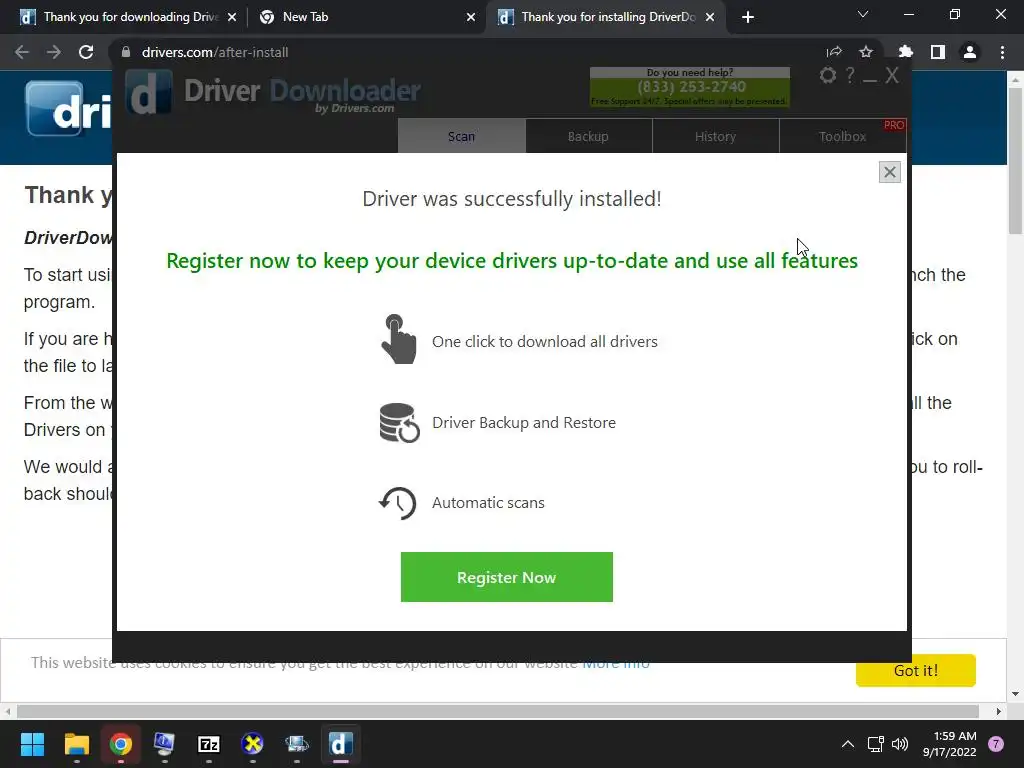This screenshot has height=768, width=1024.
Task: Open the Toolbox PRO tab
Action: coord(842,136)
